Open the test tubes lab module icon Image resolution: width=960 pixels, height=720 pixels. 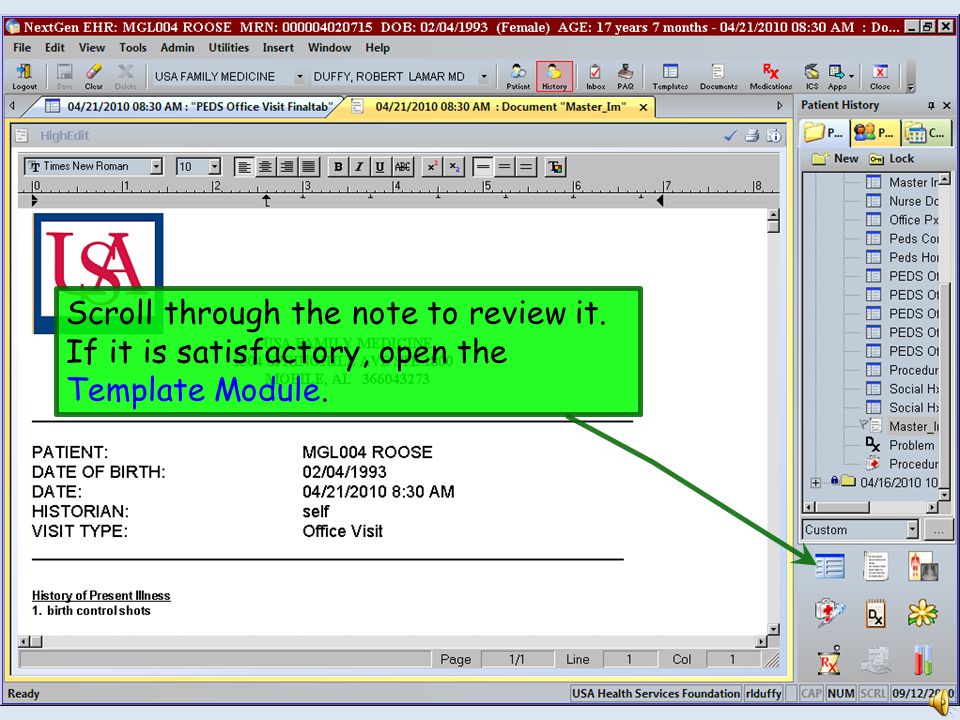(x=923, y=661)
